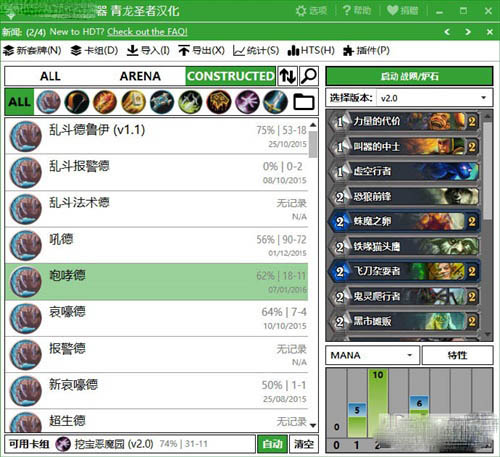Select deck 吼德

click(x=156, y=245)
